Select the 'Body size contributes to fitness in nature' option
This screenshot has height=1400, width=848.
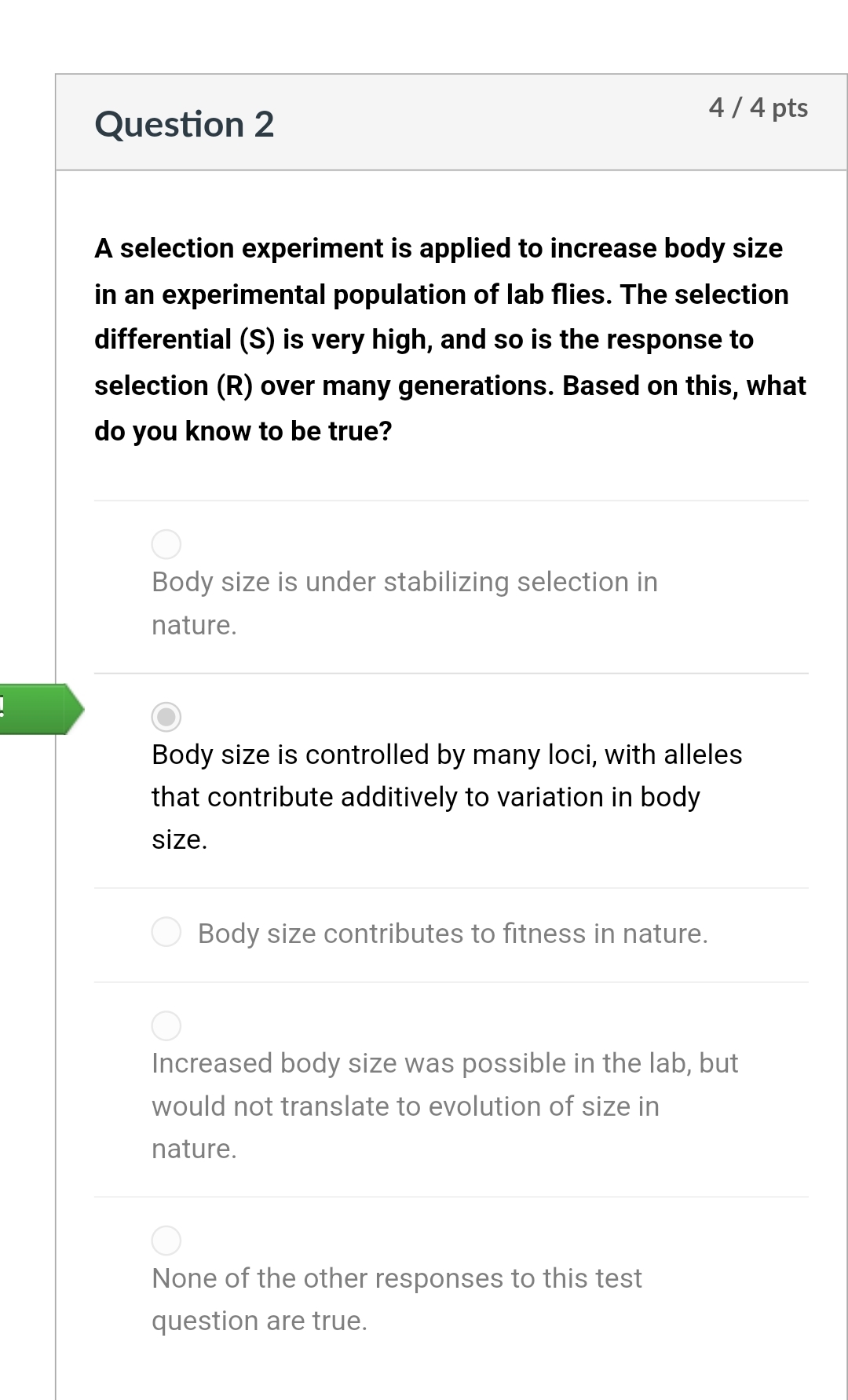tap(166, 933)
